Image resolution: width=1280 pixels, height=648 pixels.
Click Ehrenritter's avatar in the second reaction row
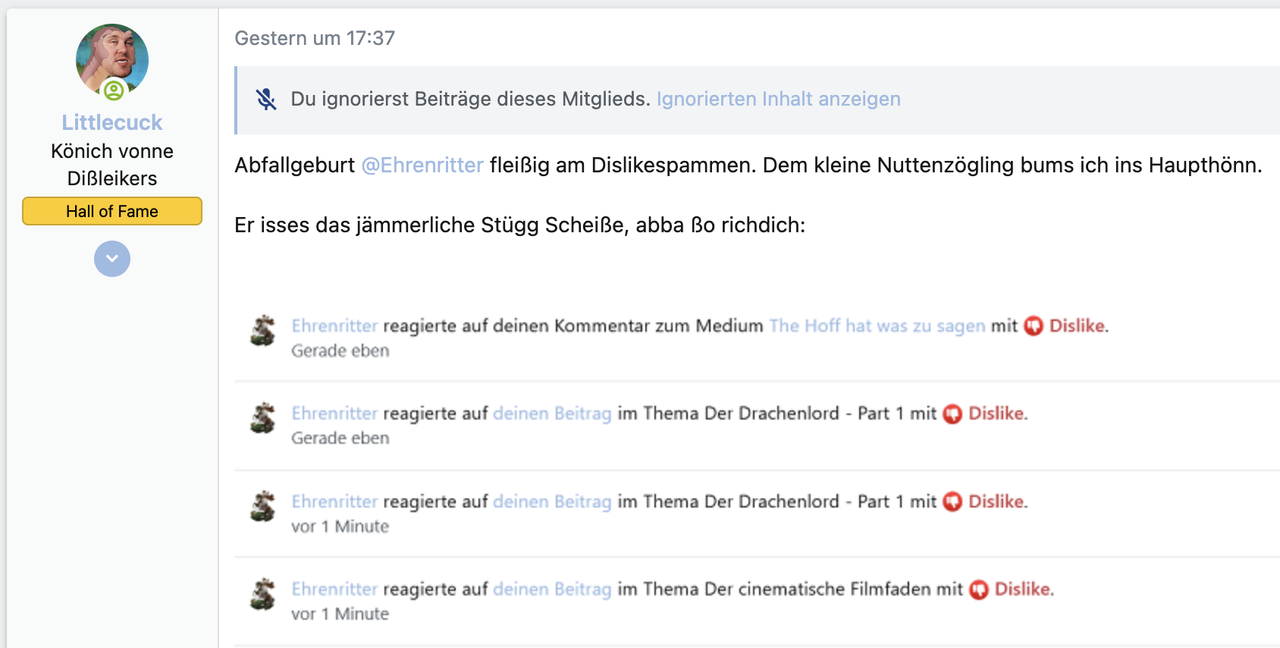[263, 417]
